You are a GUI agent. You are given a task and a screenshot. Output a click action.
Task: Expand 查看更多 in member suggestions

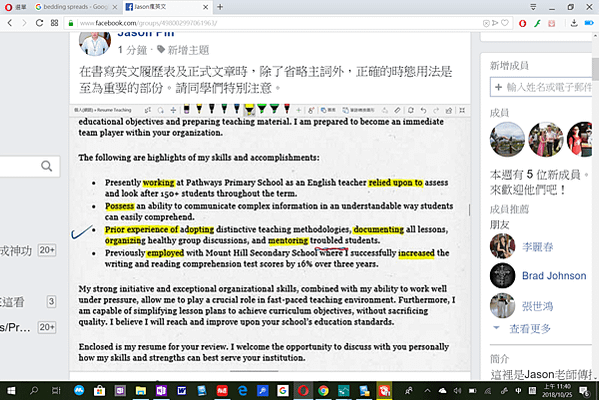tap(529, 329)
